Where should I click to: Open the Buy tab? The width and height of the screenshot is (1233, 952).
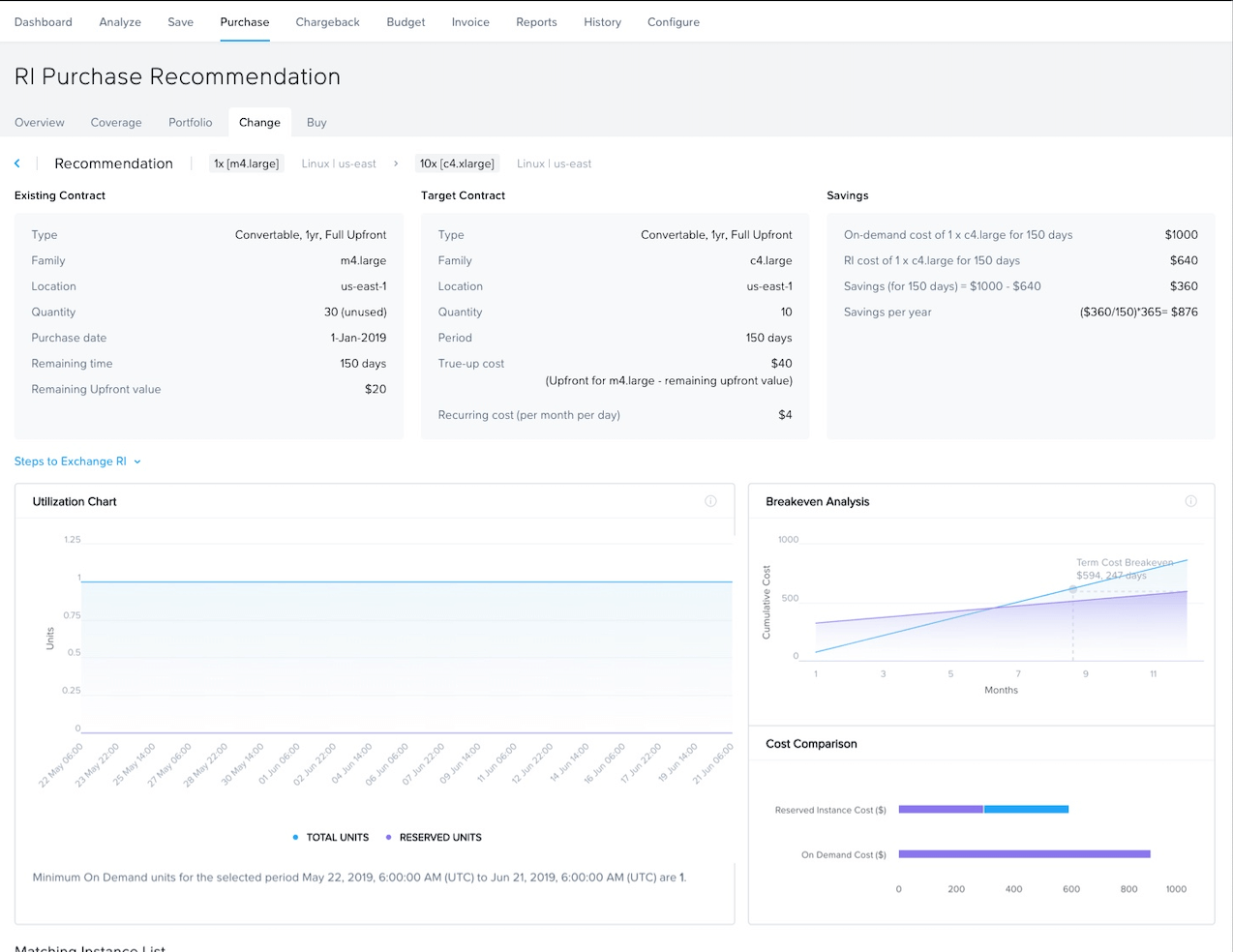pos(316,123)
